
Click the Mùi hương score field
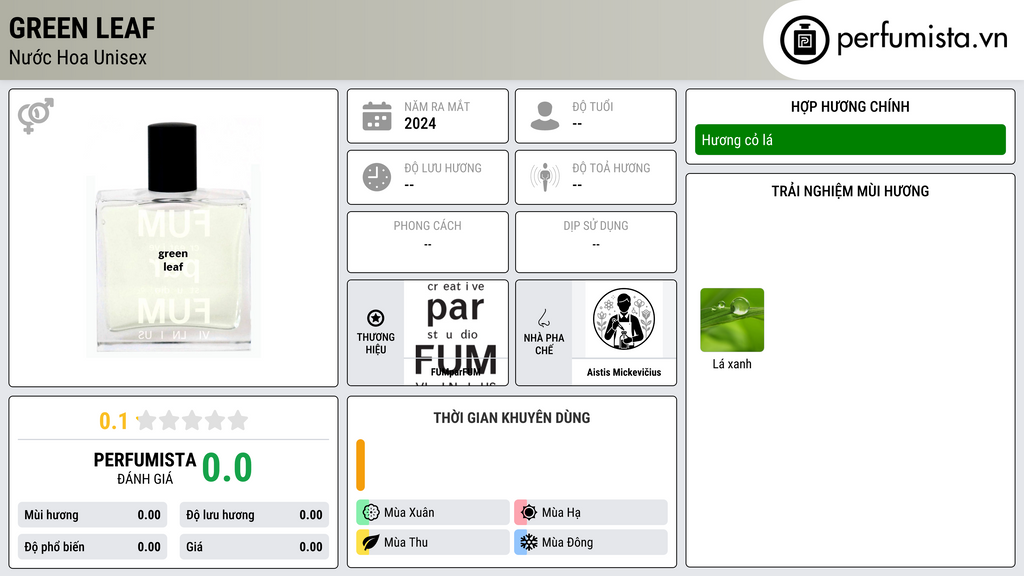click(x=92, y=515)
